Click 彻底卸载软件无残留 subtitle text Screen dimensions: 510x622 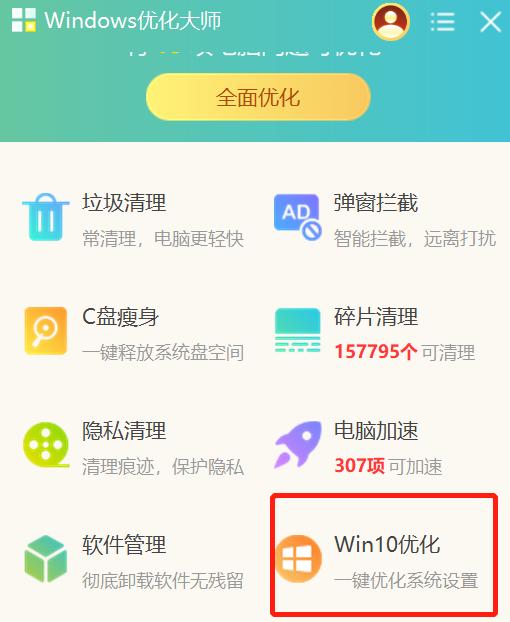(163, 580)
